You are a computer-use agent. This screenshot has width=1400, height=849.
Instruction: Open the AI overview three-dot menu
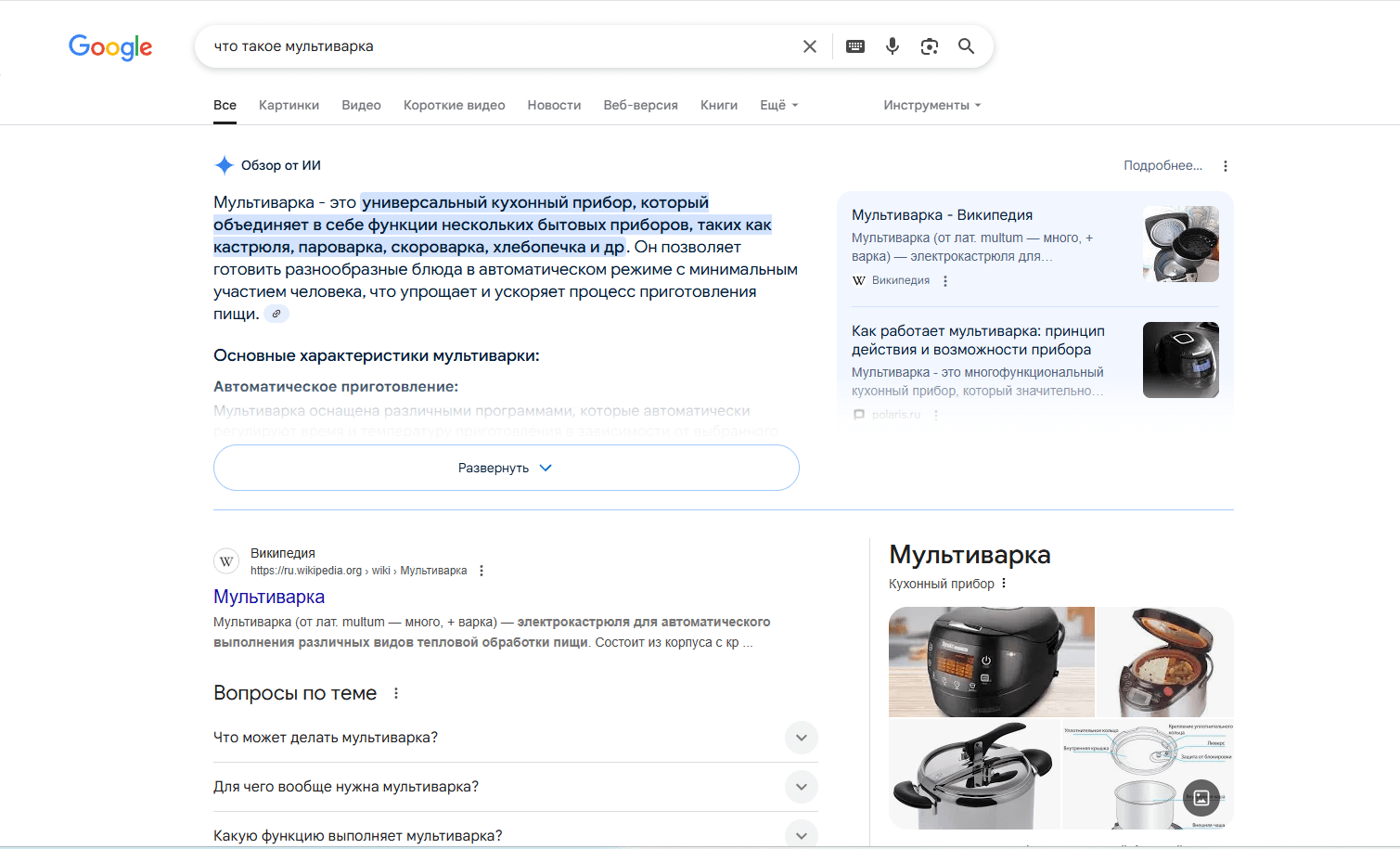[x=1226, y=166]
